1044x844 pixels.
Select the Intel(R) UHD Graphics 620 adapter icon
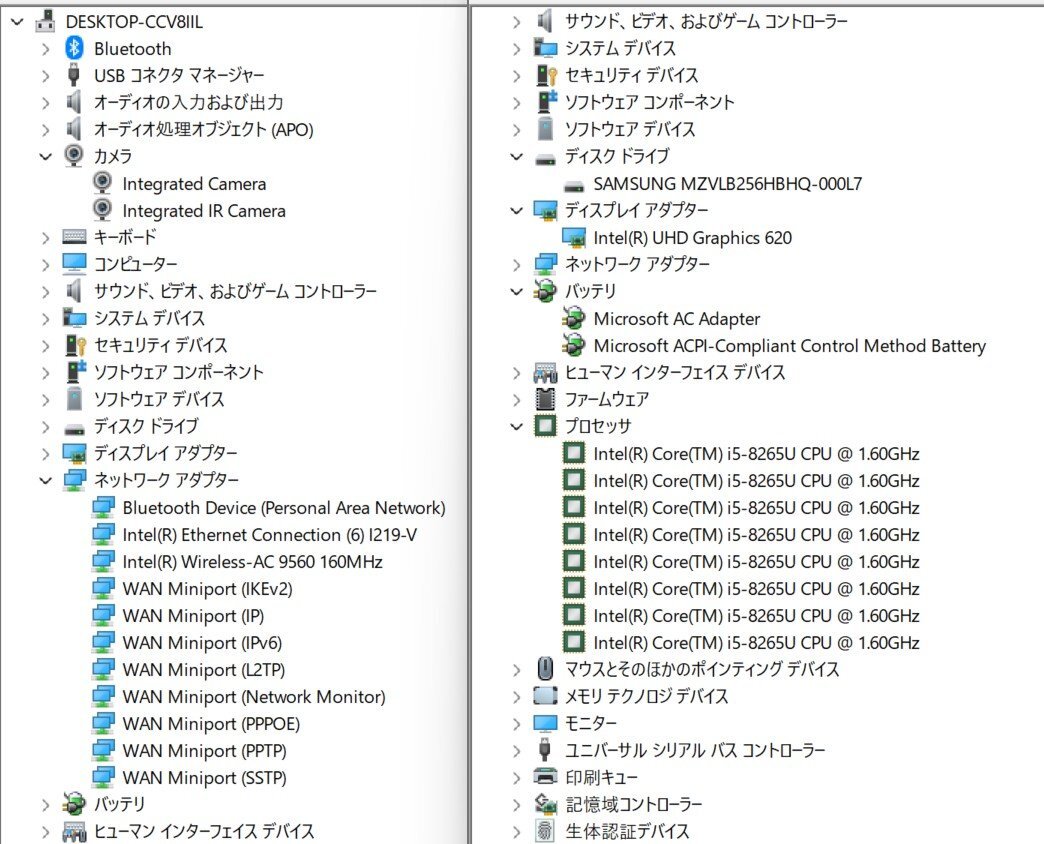(x=575, y=238)
